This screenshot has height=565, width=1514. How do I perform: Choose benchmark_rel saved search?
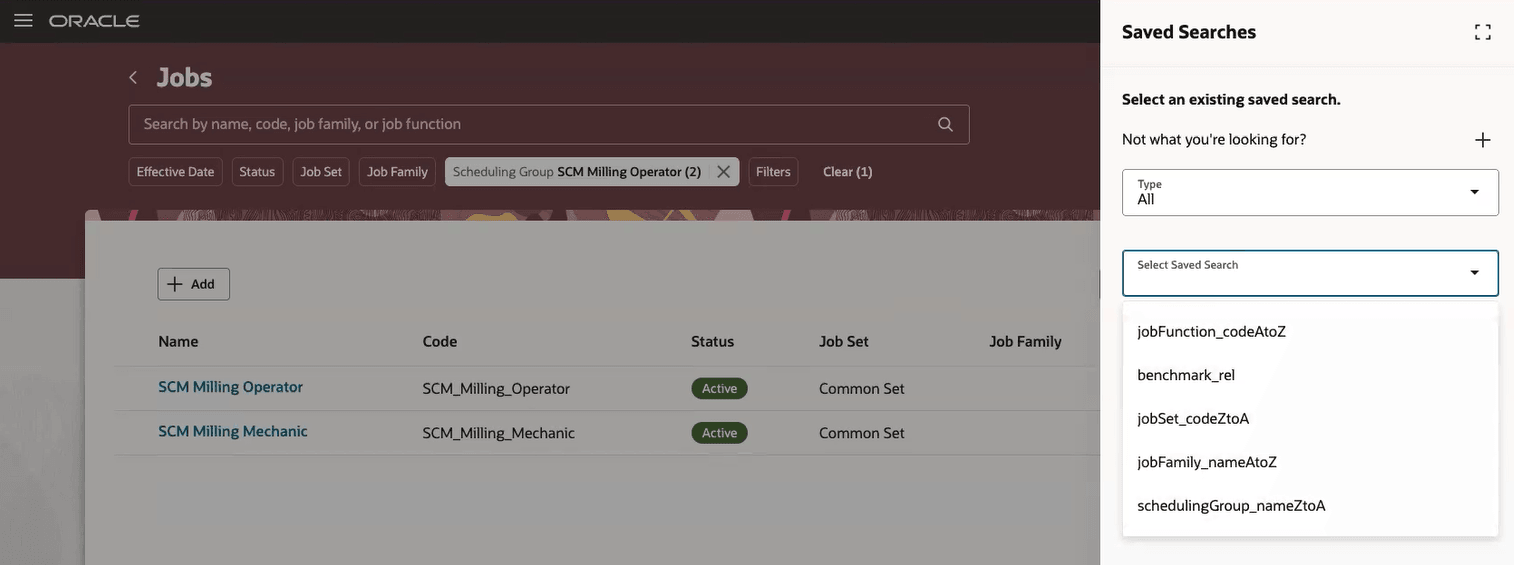point(1186,375)
